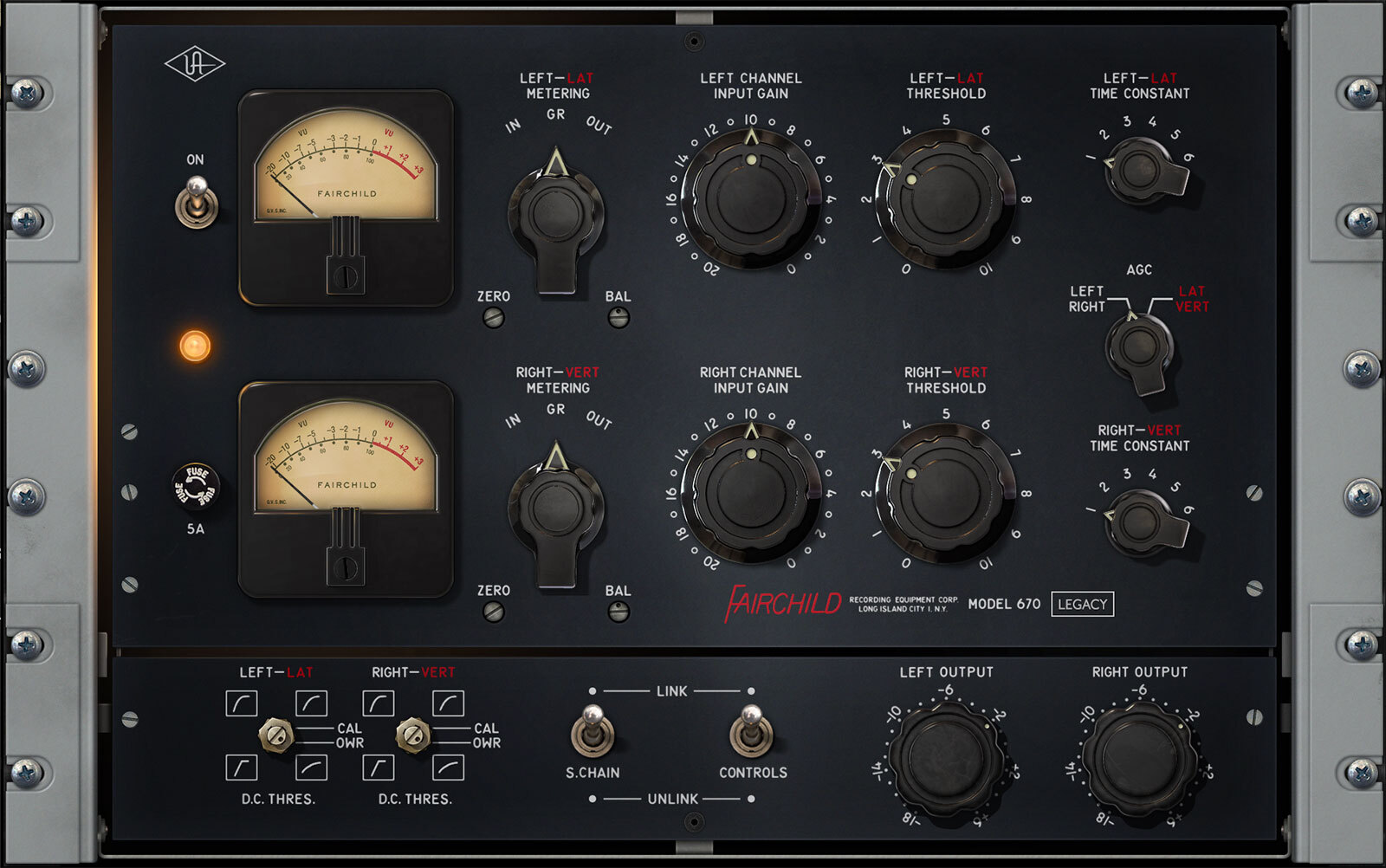Click the RIGHT-VERT D.C. THRES. screw
The width and height of the screenshot is (1386, 868).
(x=413, y=735)
